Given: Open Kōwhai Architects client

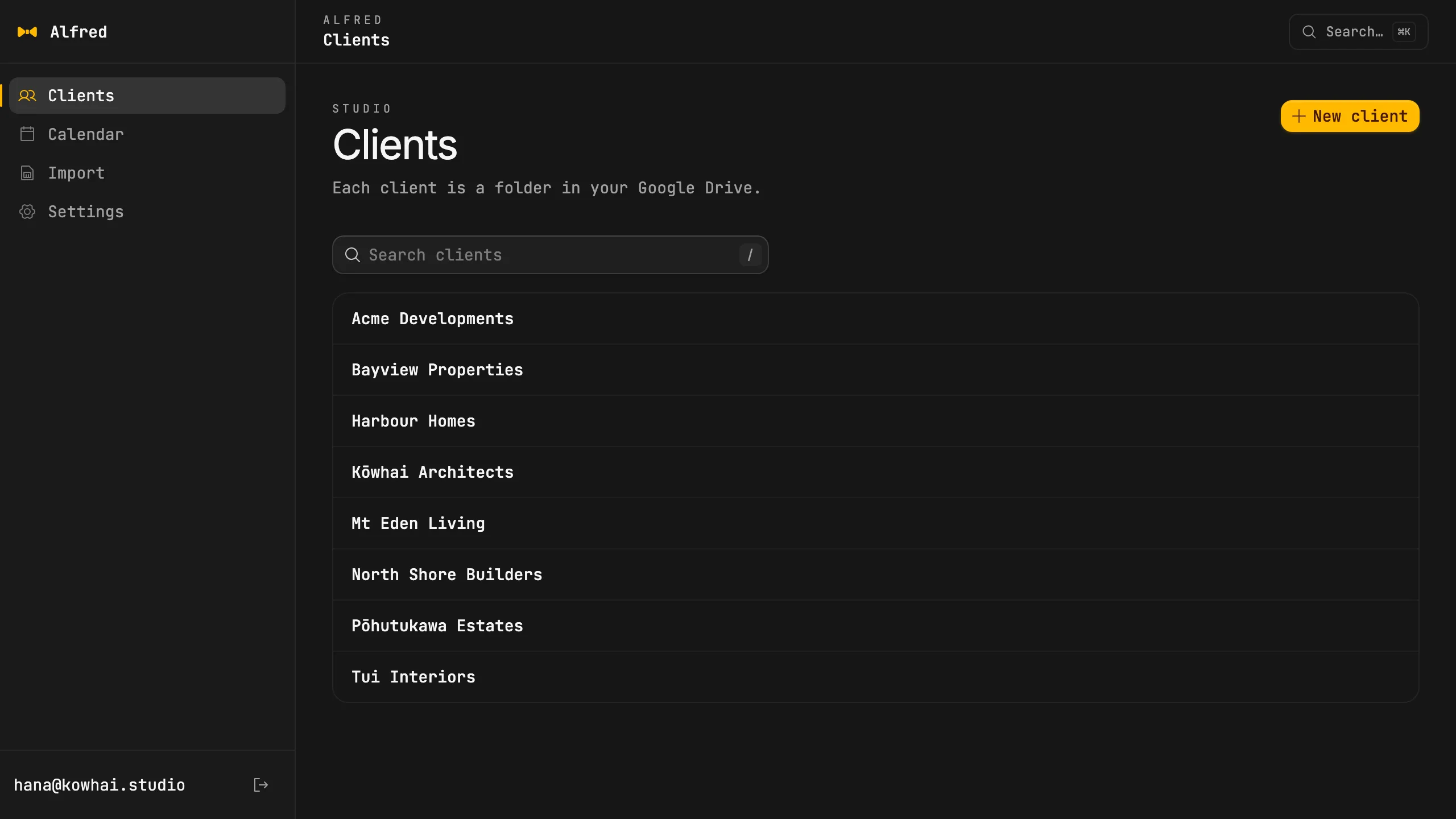Looking at the screenshot, I should pyautogui.click(x=875, y=472).
